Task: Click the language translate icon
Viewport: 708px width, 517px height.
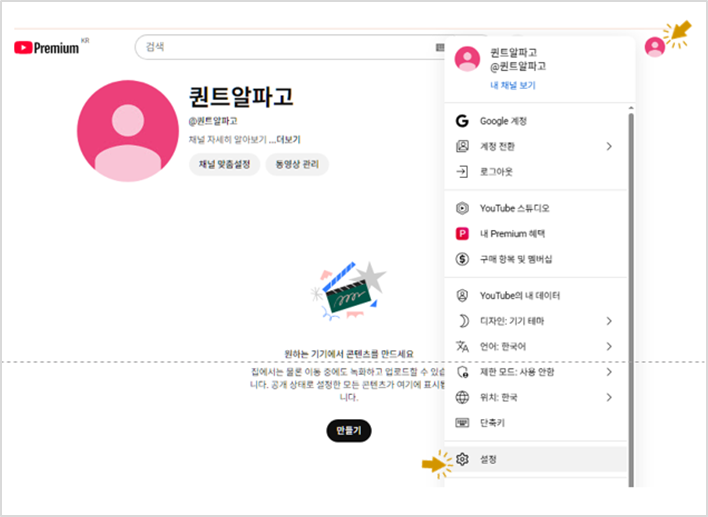Action: [462, 346]
